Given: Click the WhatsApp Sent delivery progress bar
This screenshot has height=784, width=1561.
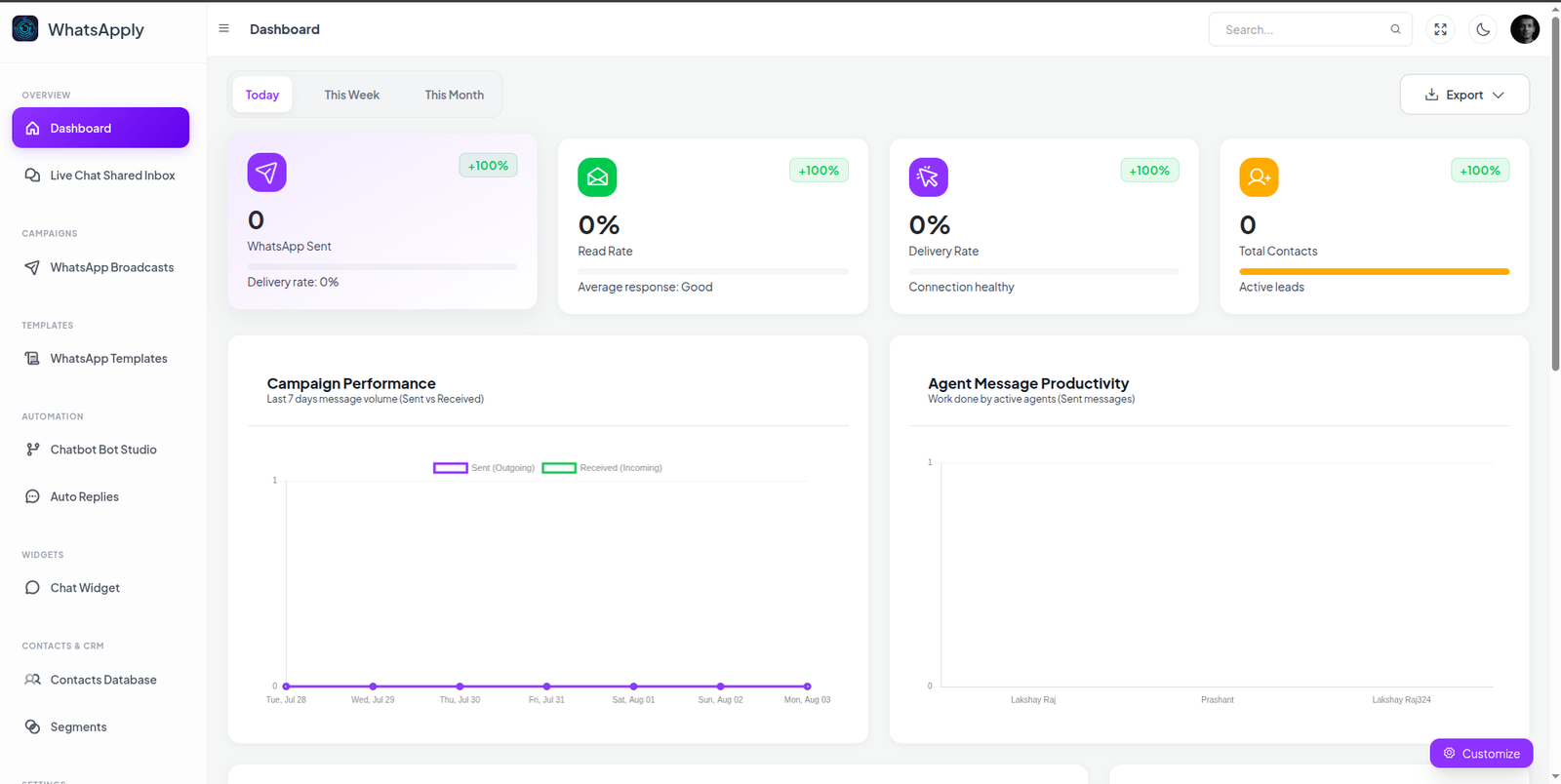Looking at the screenshot, I should tap(382, 266).
